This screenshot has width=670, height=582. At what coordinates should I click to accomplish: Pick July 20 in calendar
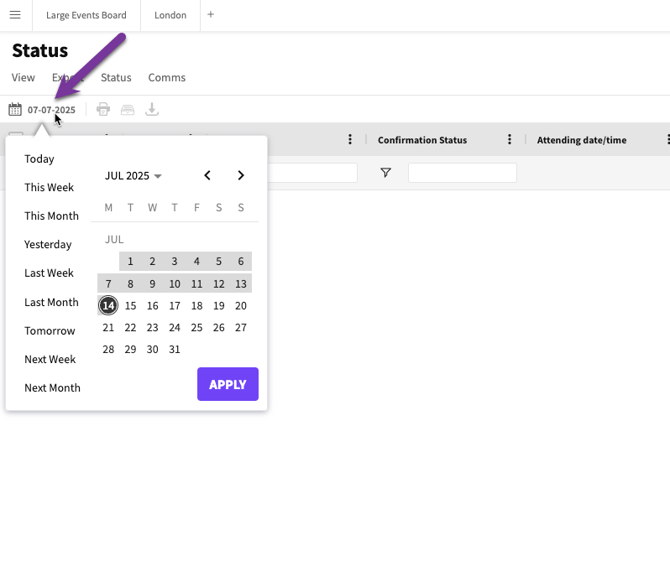[241, 306]
